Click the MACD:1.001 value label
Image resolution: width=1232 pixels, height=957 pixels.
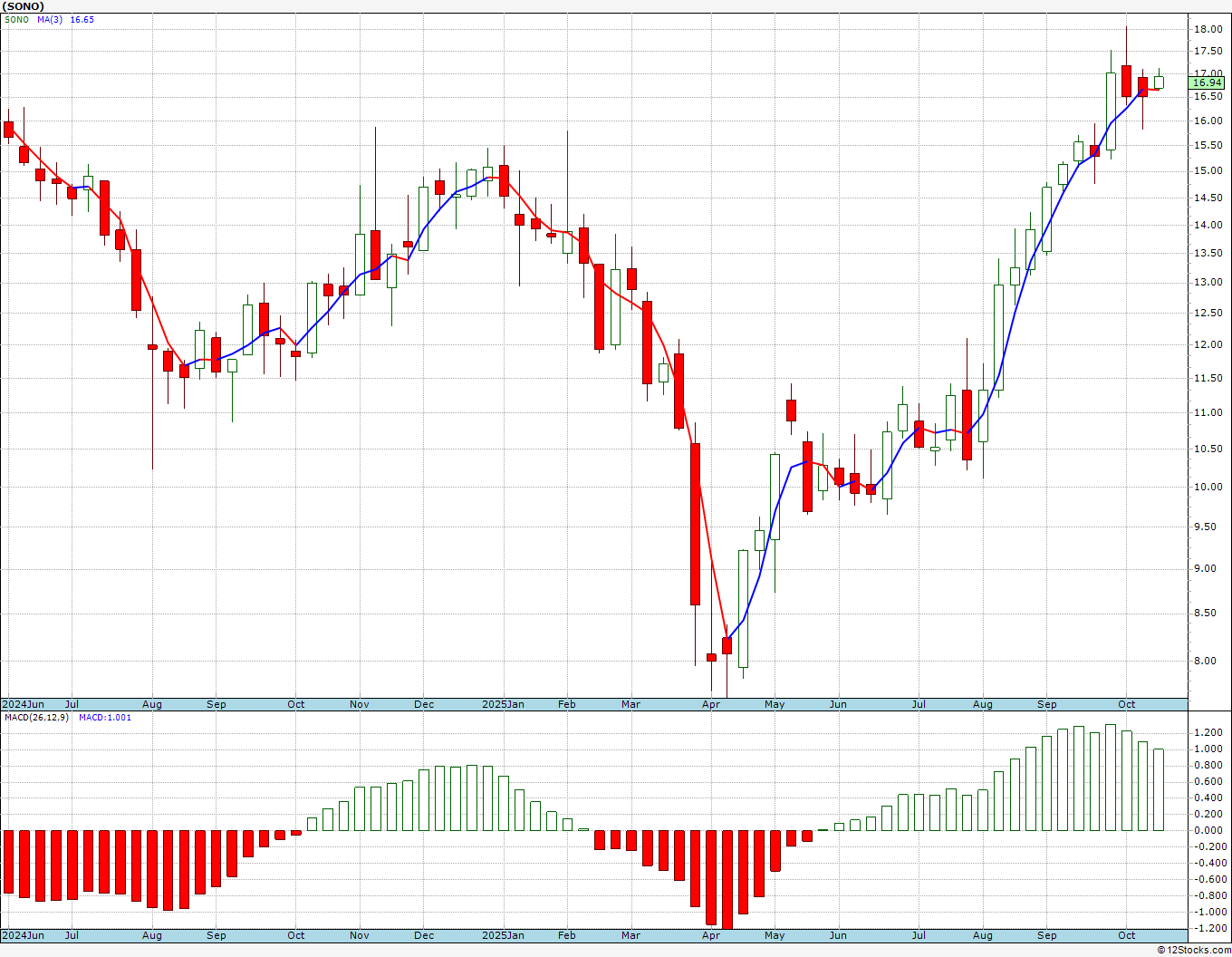(x=105, y=717)
